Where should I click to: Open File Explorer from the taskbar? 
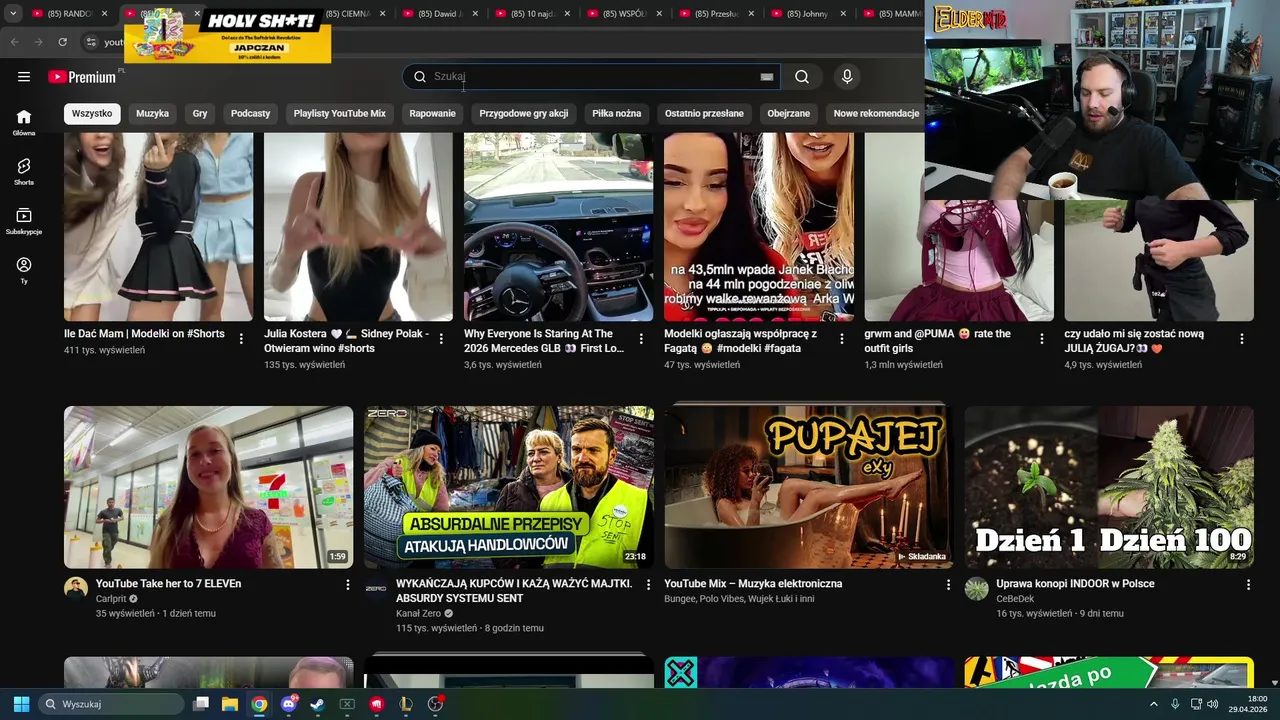coord(230,704)
